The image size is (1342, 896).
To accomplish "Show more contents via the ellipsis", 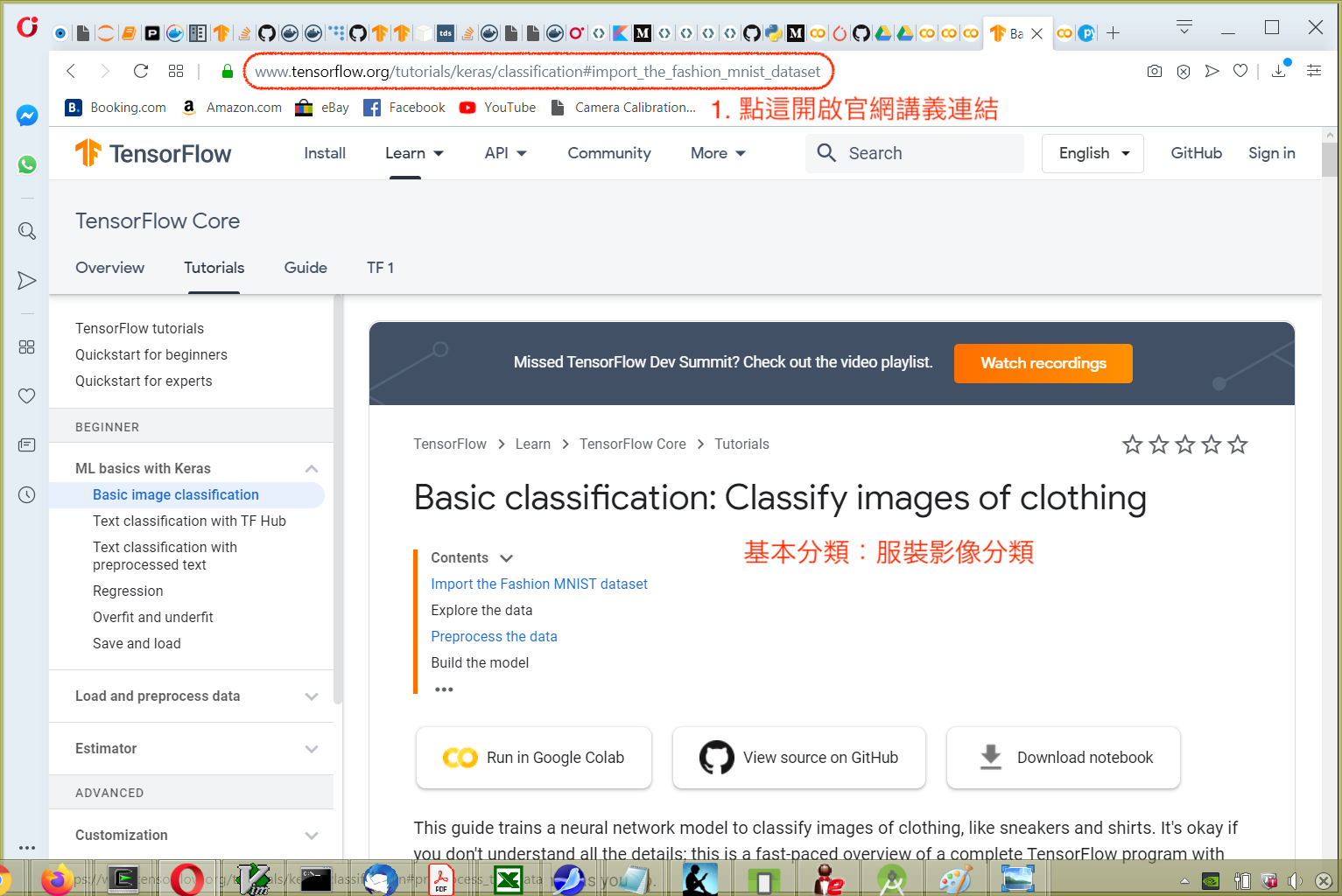I will tap(445, 689).
